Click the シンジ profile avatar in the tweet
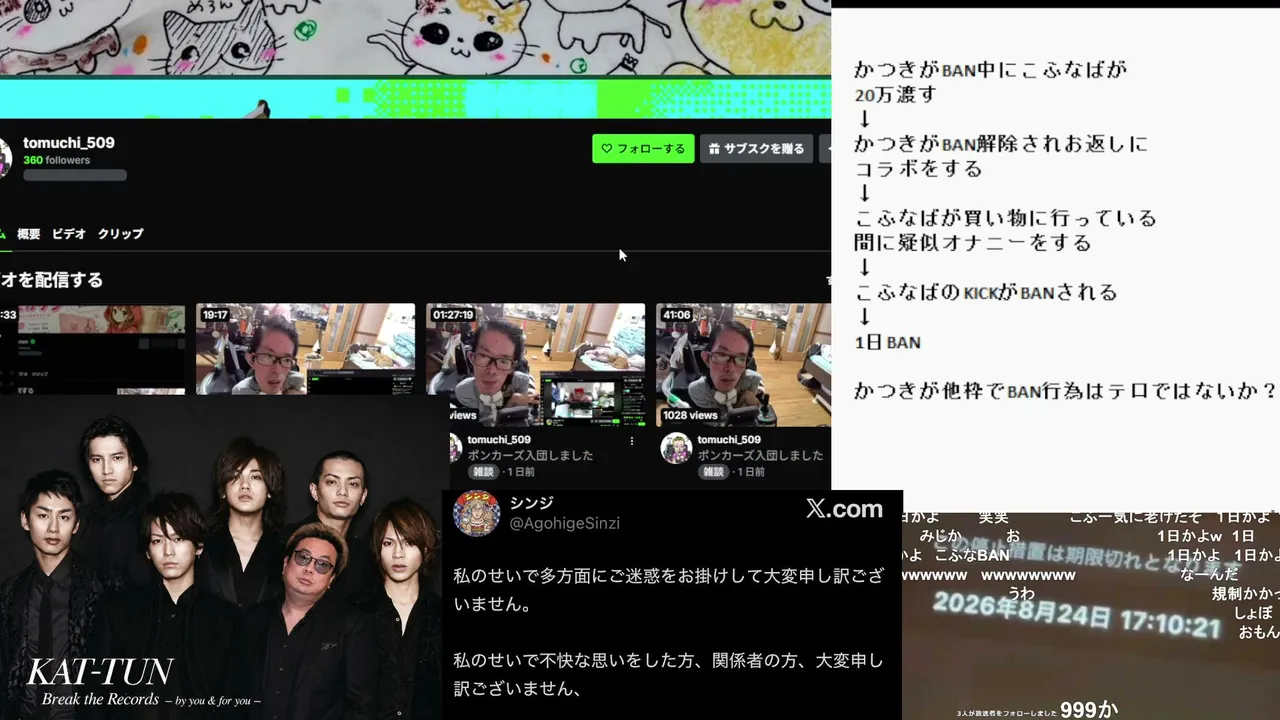 point(476,514)
